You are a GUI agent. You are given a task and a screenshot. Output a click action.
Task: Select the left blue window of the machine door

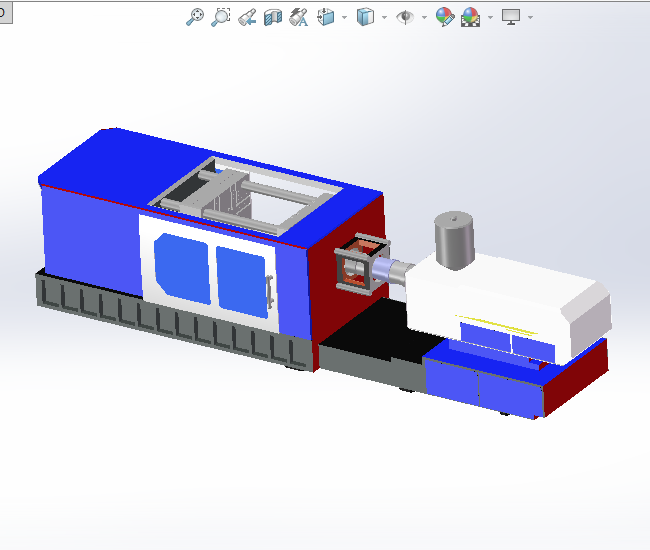[x=182, y=268]
